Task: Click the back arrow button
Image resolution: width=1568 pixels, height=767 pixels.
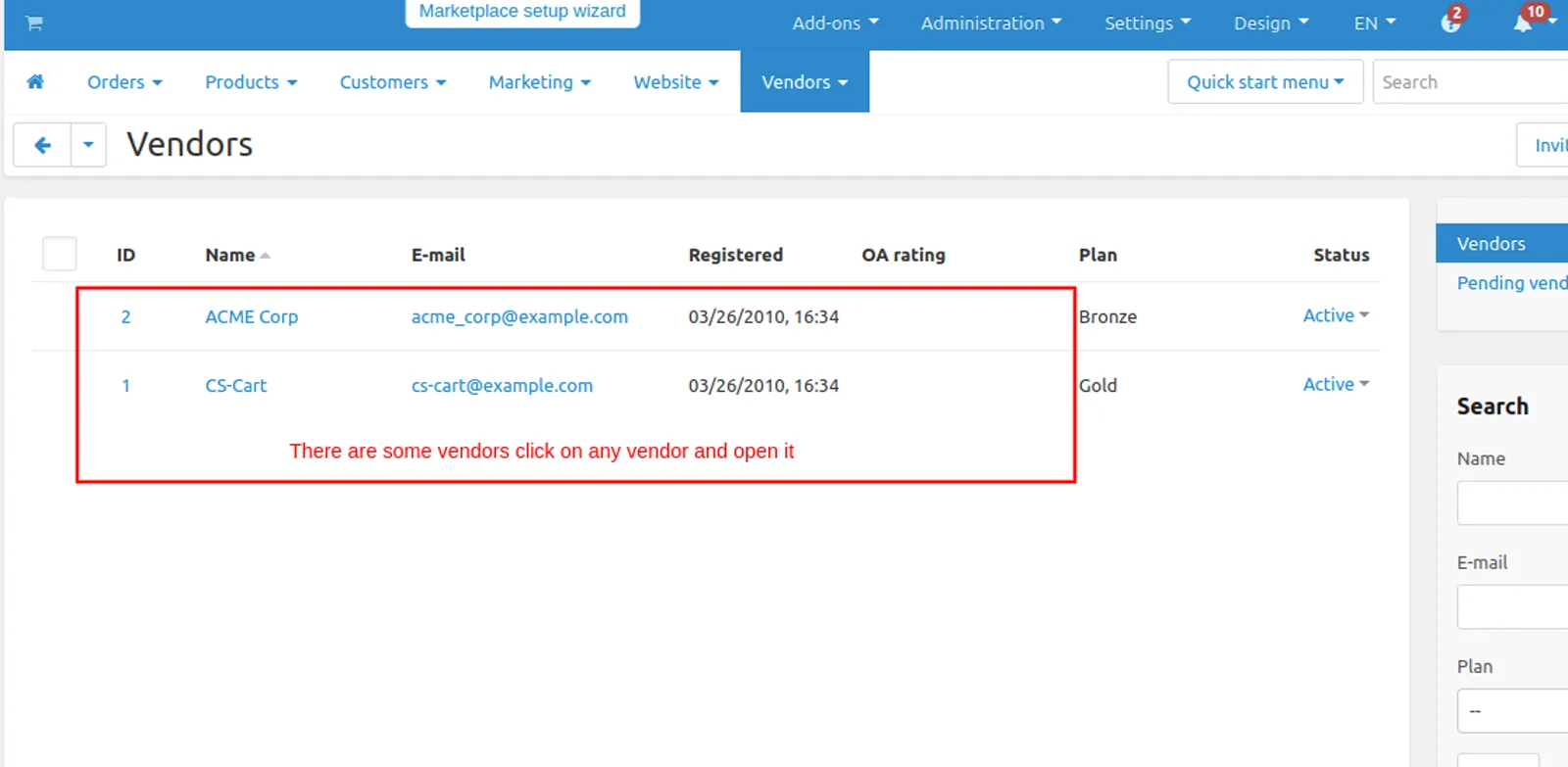Action: (x=42, y=145)
